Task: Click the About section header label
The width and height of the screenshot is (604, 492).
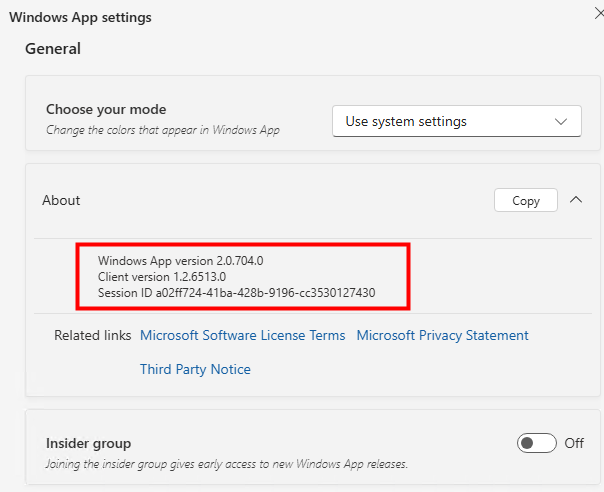Action: tap(61, 200)
